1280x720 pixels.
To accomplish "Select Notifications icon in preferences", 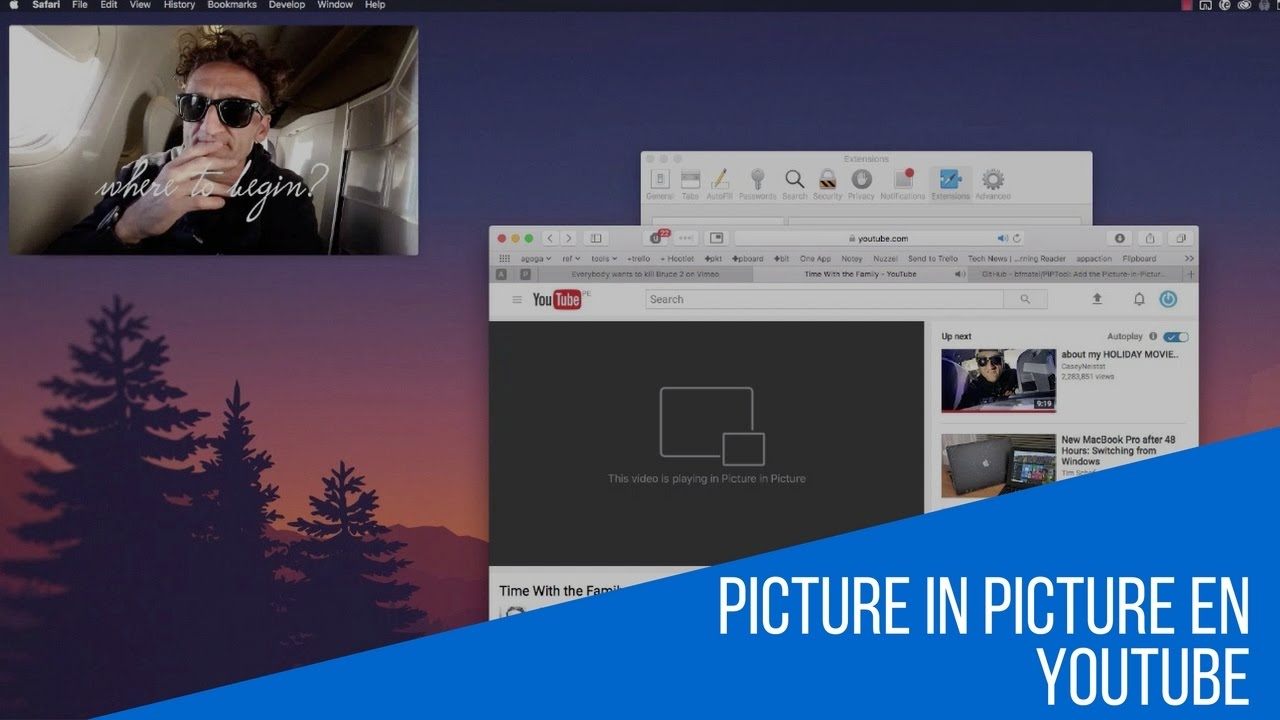I will (903, 184).
